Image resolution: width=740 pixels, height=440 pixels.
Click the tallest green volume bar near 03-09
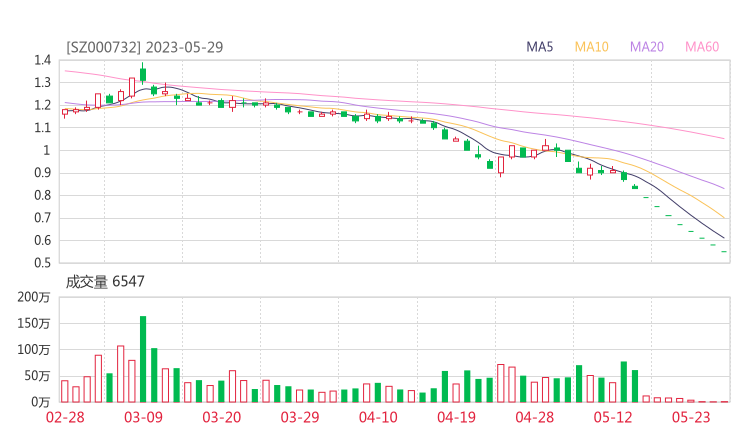(x=143, y=359)
